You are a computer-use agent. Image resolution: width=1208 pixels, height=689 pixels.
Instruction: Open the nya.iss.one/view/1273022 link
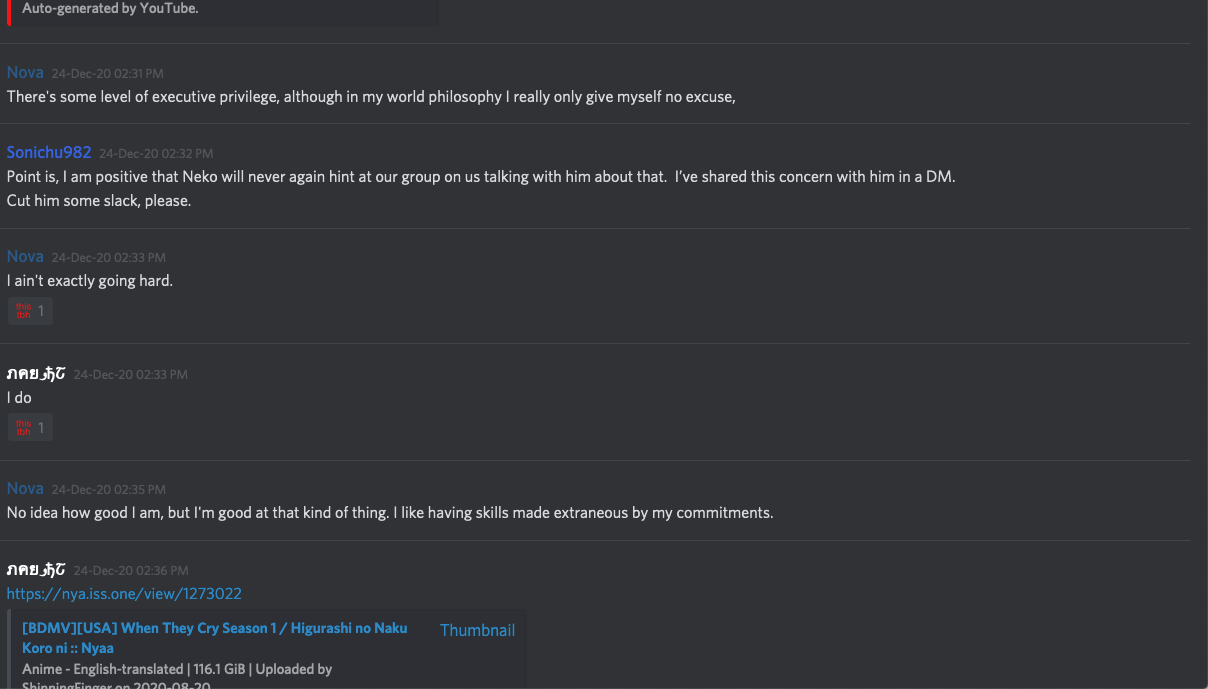coord(124,594)
